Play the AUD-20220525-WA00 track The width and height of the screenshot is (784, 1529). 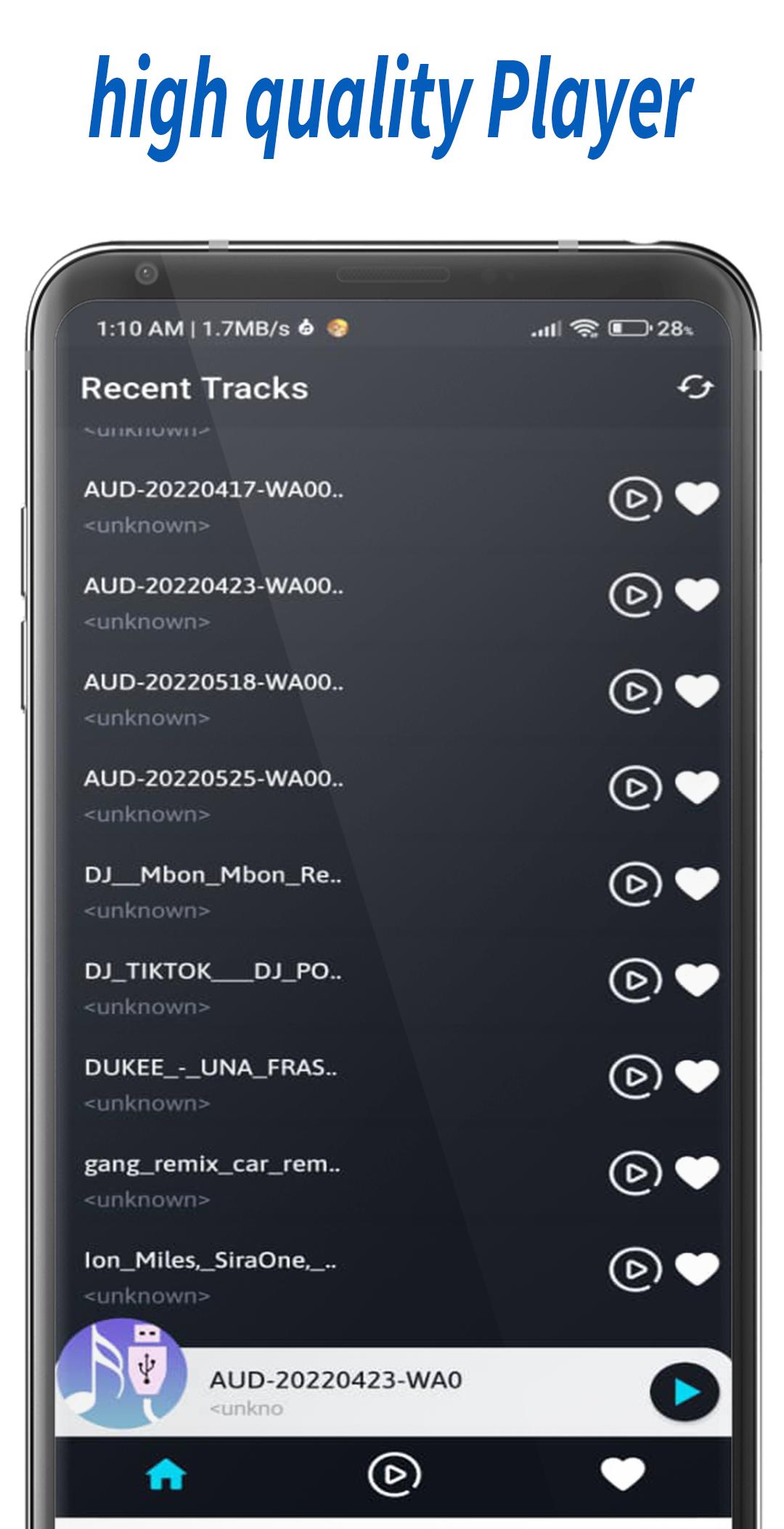pyautogui.click(x=635, y=788)
